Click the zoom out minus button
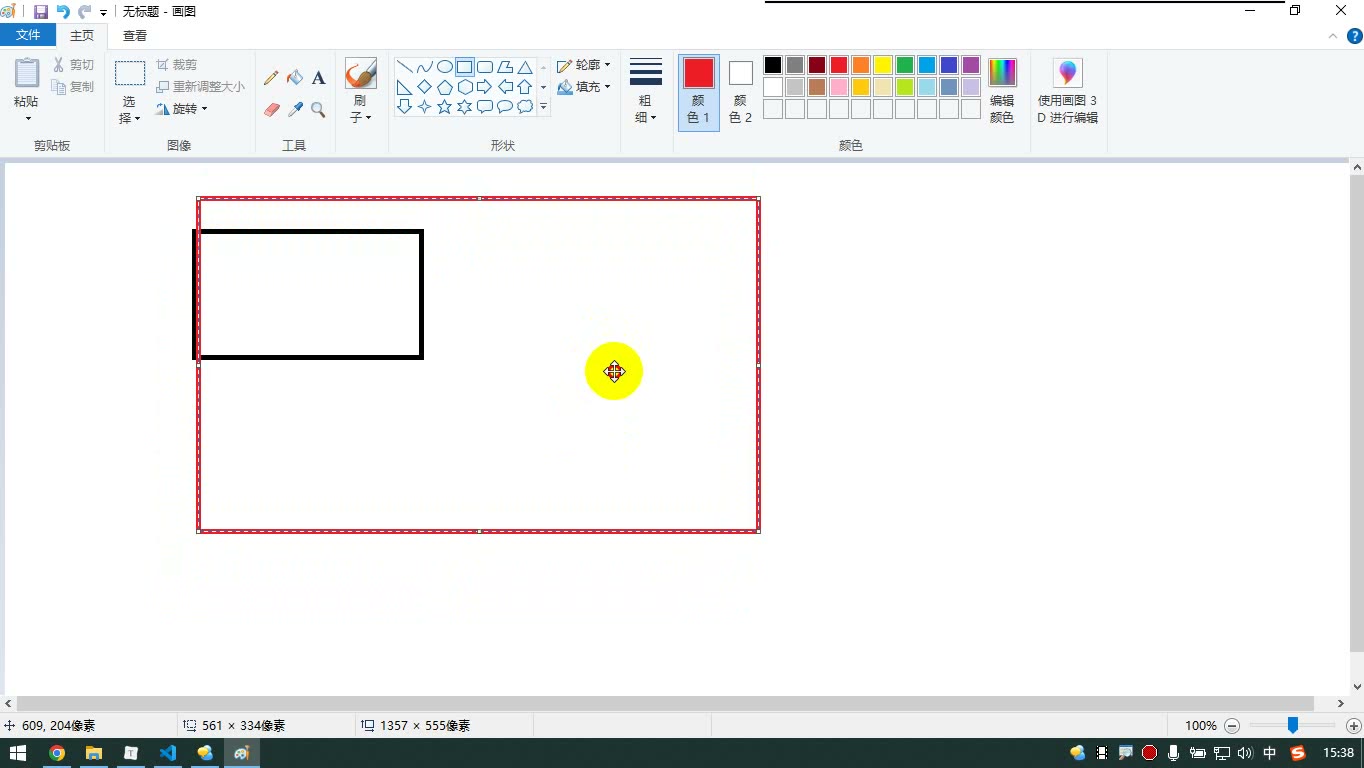1364x768 pixels. tap(1232, 726)
